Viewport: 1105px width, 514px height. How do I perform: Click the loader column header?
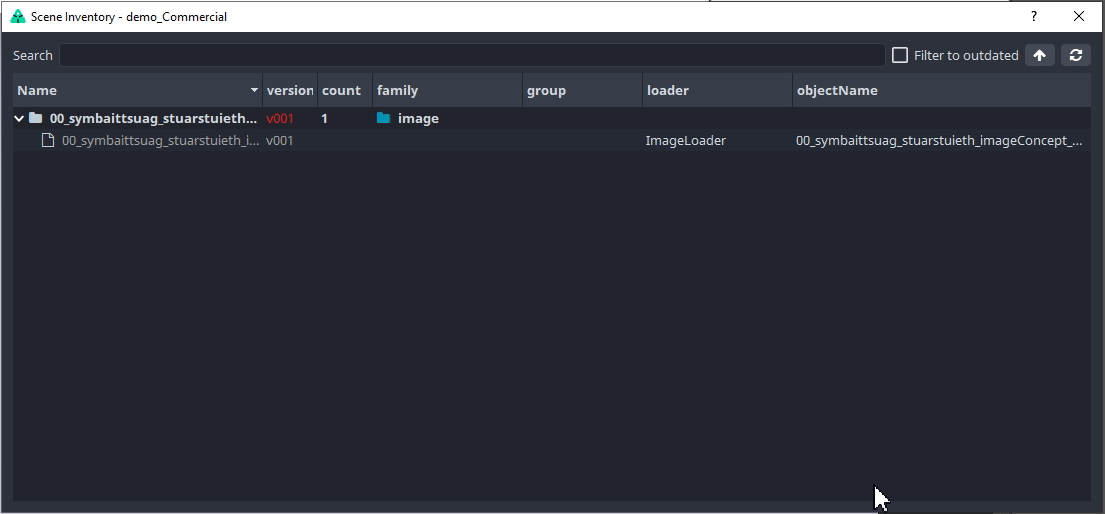coord(716,91)
